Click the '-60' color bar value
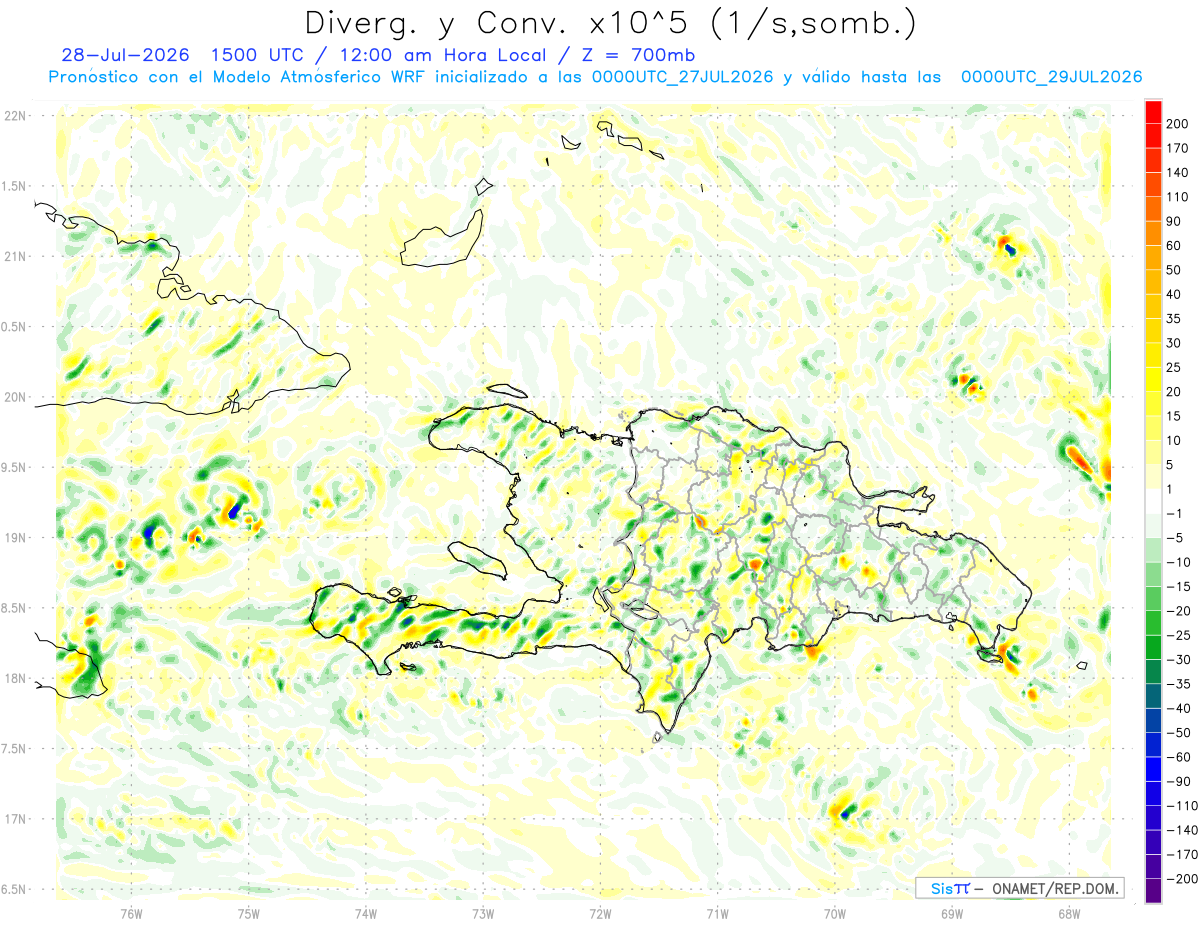This screenshot has height=927, width=1200. pyautogui.click(x=1181, y=757)
